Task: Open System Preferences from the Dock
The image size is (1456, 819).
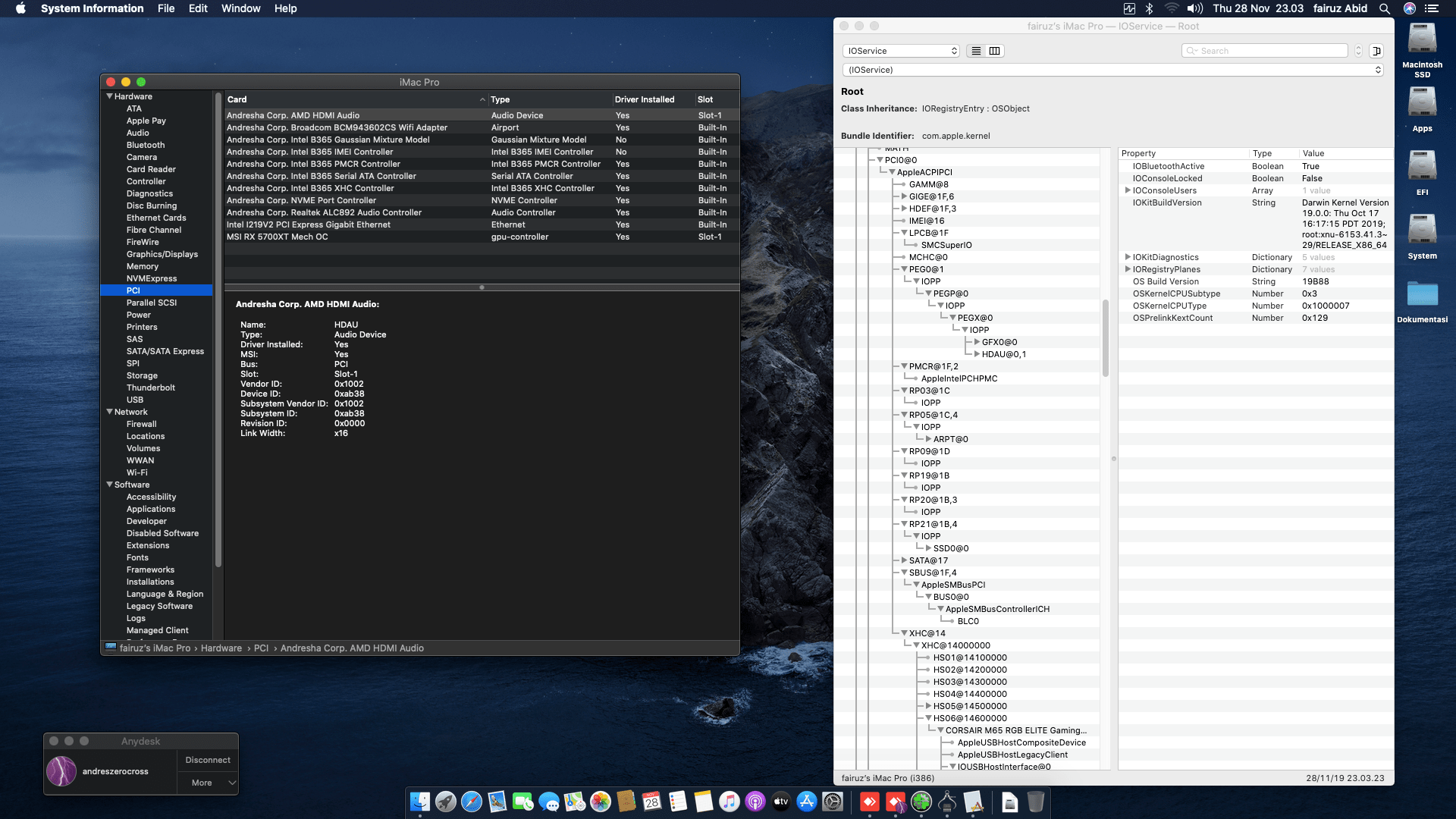Action: 833,802
